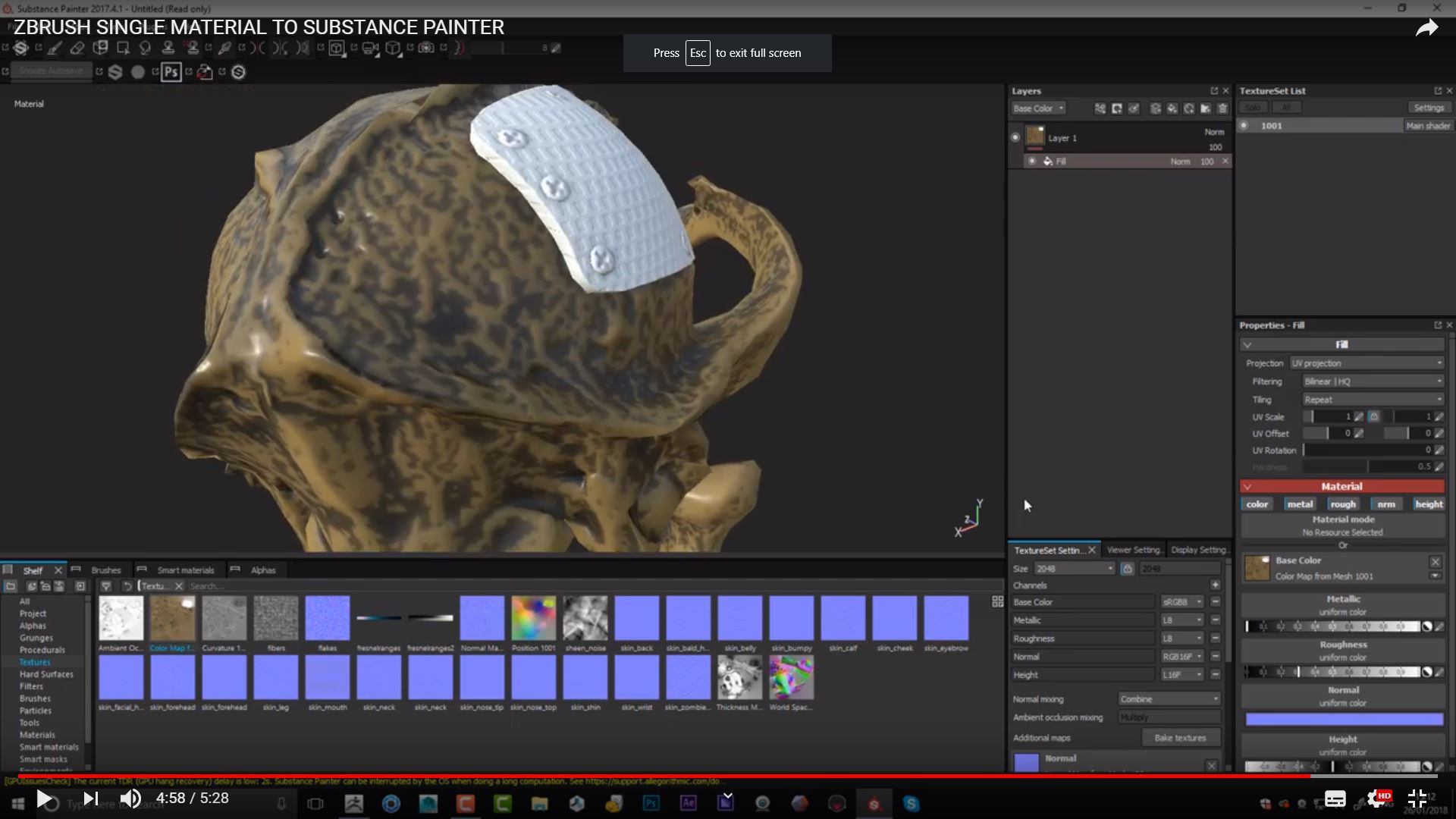Image resolution: width=1456 pixels, height=819 pixels.
Task: Click the Main shader button
Action: (1428, 126)
